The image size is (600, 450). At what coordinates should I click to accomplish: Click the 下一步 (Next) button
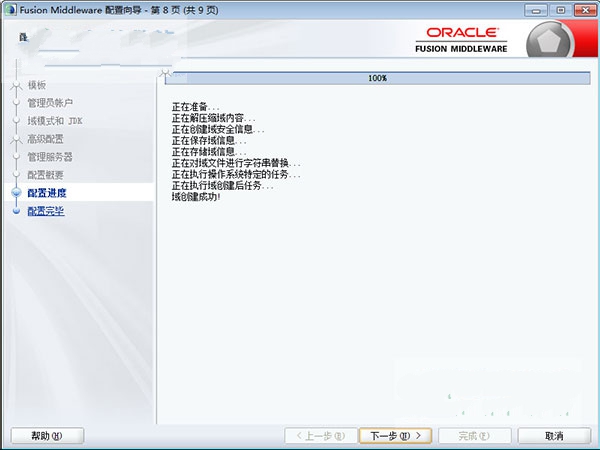(396, 435)
